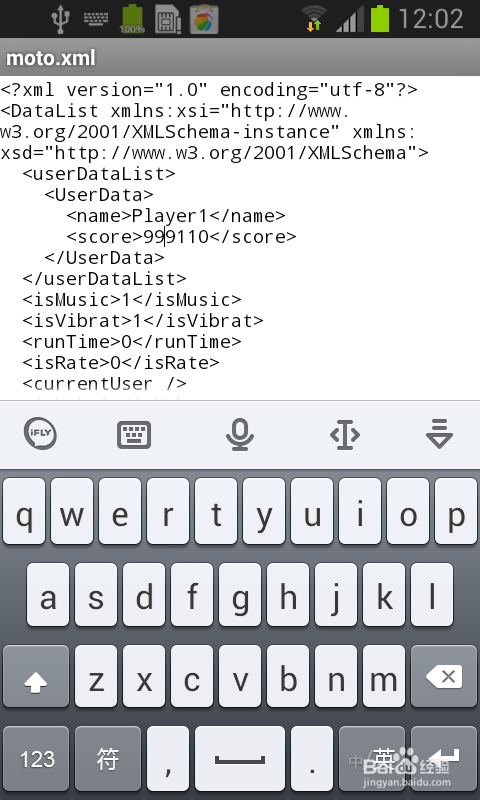Image resolution: width=480 pixels, height=800 pixels.
Task: Open the 符 symbols panel
Action: click(x=108, y=758)
